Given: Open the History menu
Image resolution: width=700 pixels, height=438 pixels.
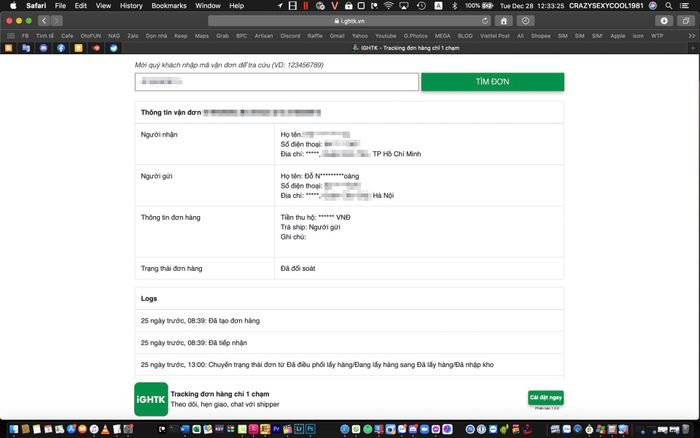Looking at the screenshot, I should [130, 6].
